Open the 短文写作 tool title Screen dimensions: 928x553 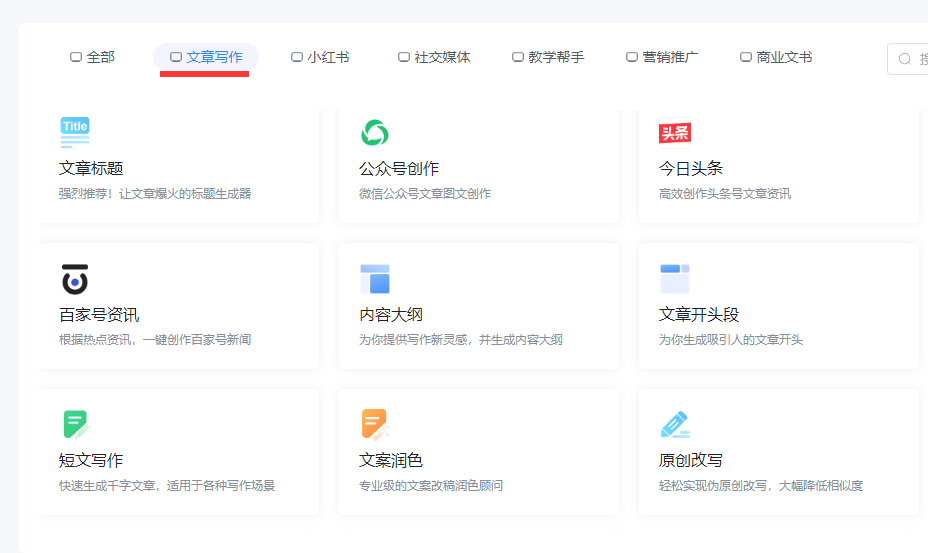tap(91, 461)
